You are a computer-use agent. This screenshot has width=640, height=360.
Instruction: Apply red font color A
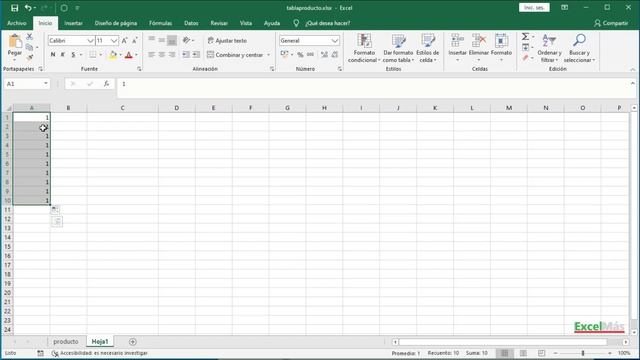pos(129,55)
